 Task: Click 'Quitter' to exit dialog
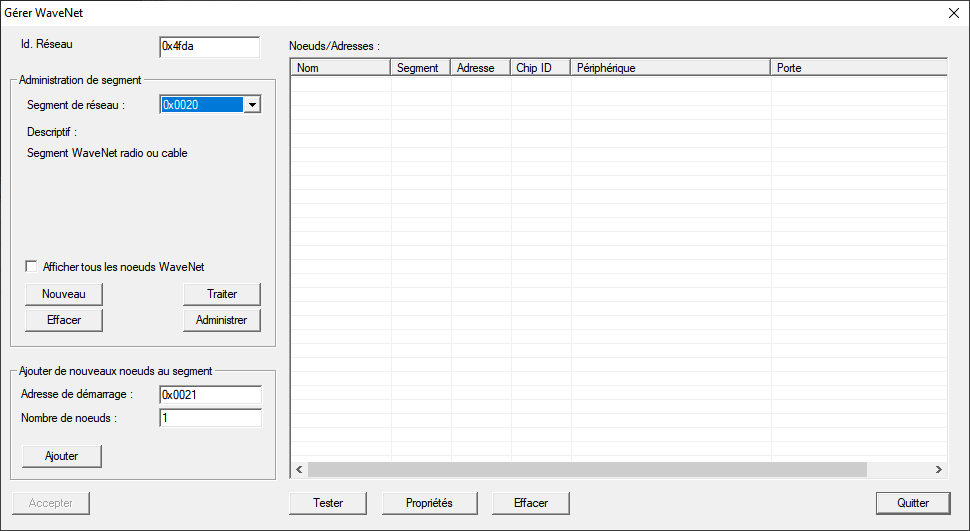click(x=912, y=503)
